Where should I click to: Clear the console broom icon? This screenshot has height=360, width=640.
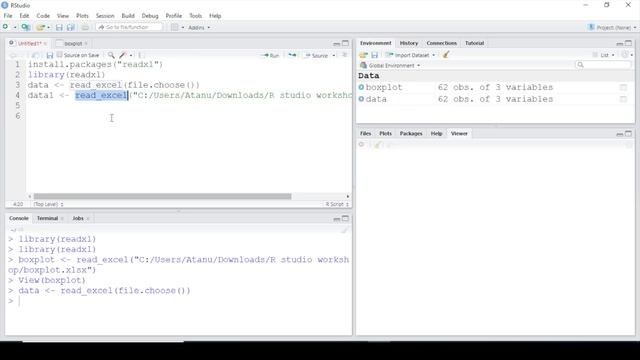pos(344,230)
